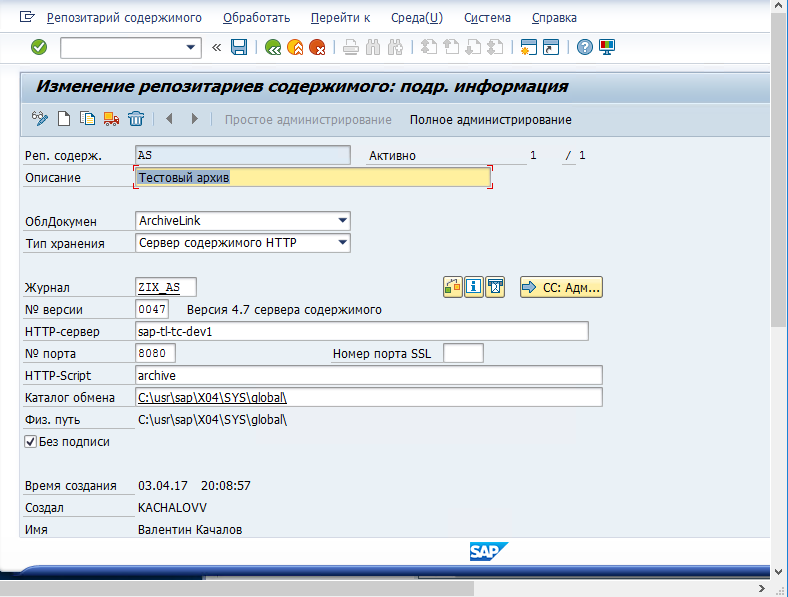Expand the ОблДокумен ArchiveLink dropdown
Viewport: 788px width, 597px height.
(342, 220)
